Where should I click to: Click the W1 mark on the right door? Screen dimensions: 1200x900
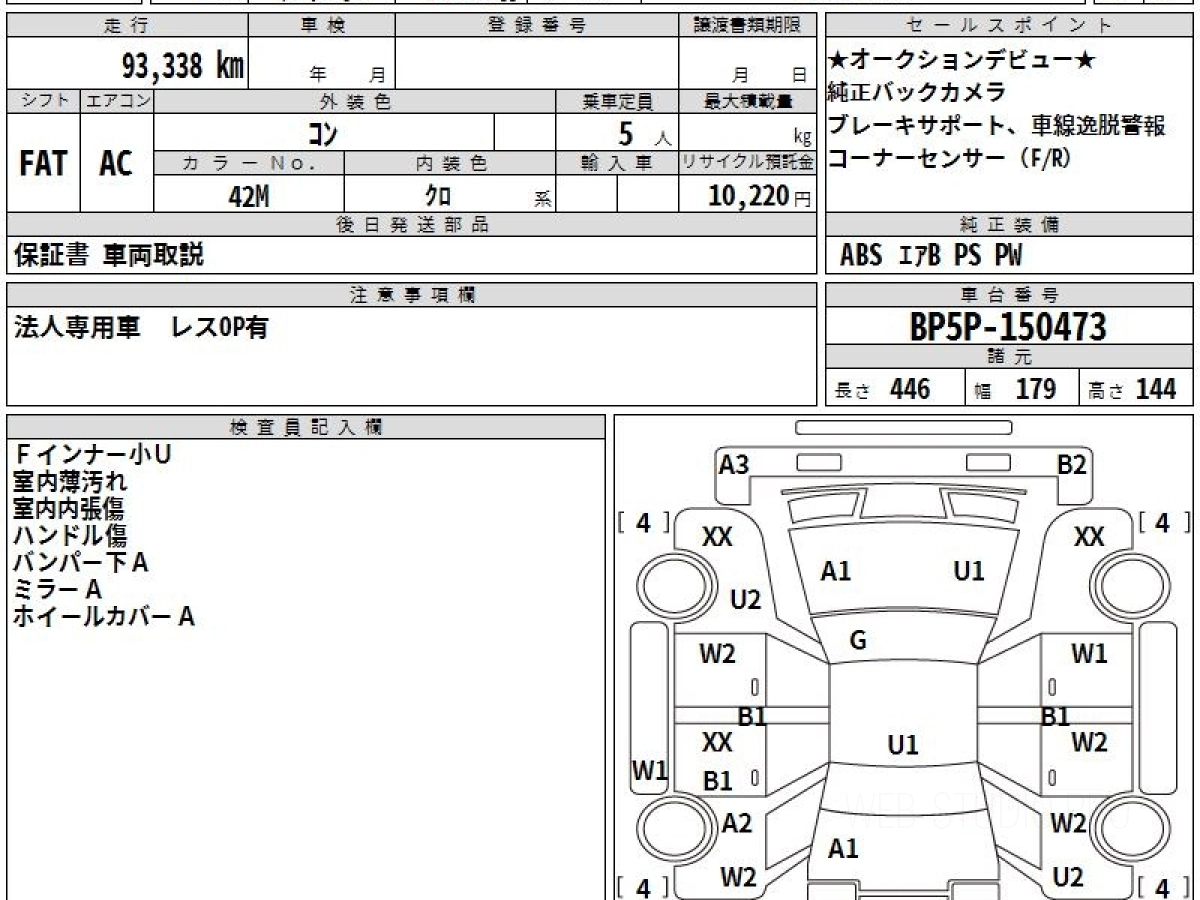click(1089, 655)
